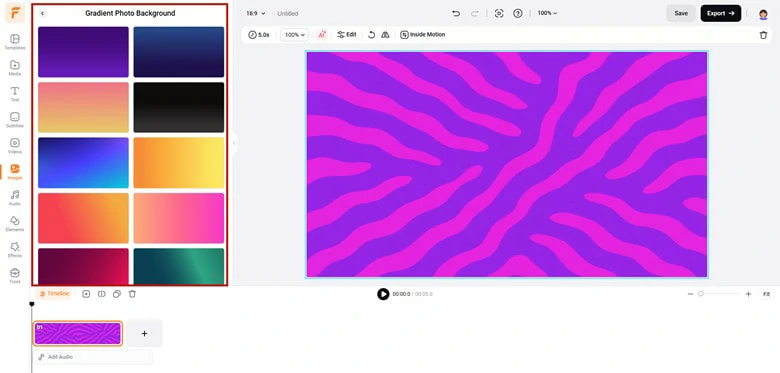The image size is (780, 373).
Task: Edit the Untitled project name field
Action: (x=288, y=13)
